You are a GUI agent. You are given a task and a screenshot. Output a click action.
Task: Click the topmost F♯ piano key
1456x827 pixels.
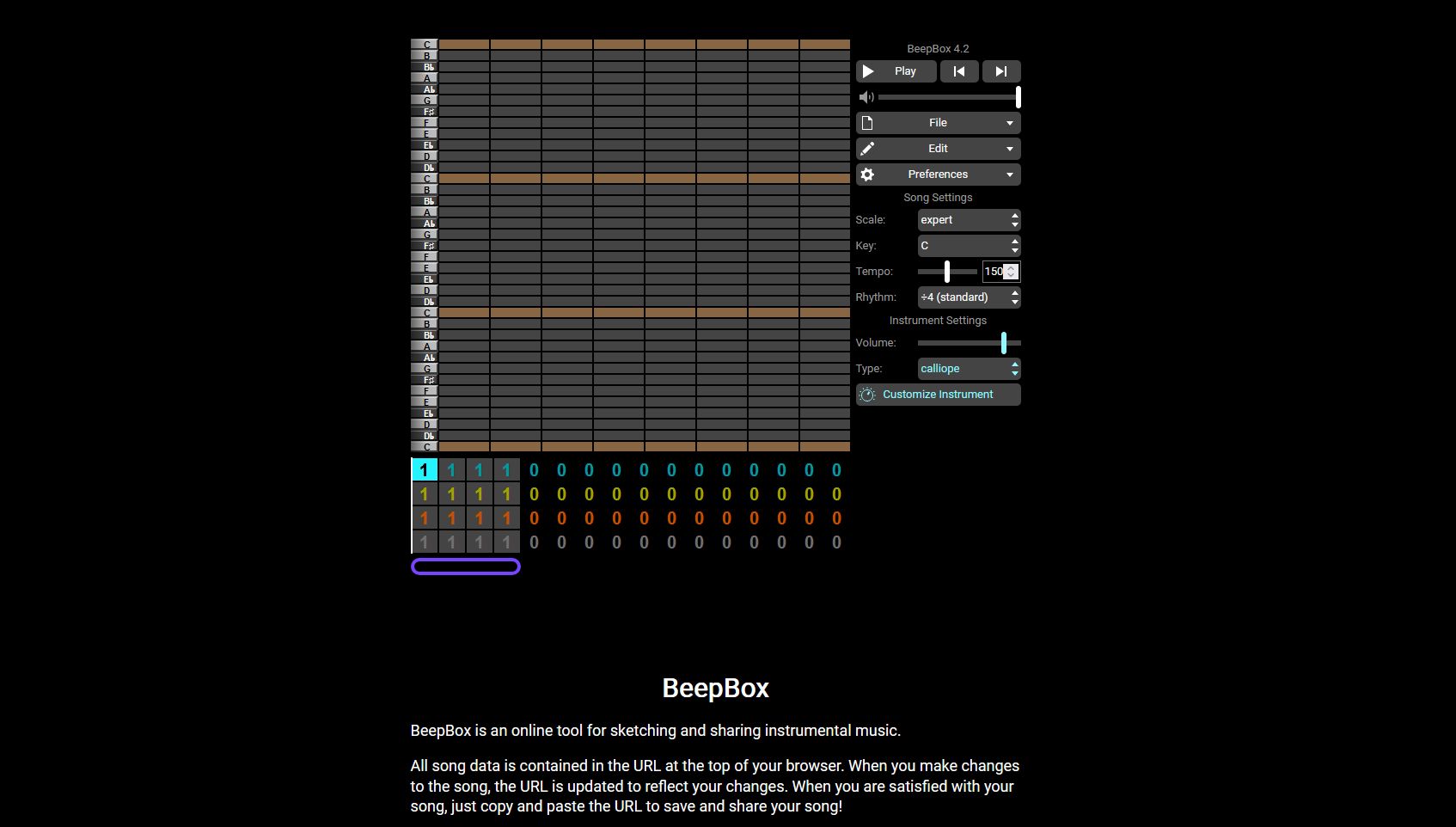pyautogui.click(x=425, y=112)
